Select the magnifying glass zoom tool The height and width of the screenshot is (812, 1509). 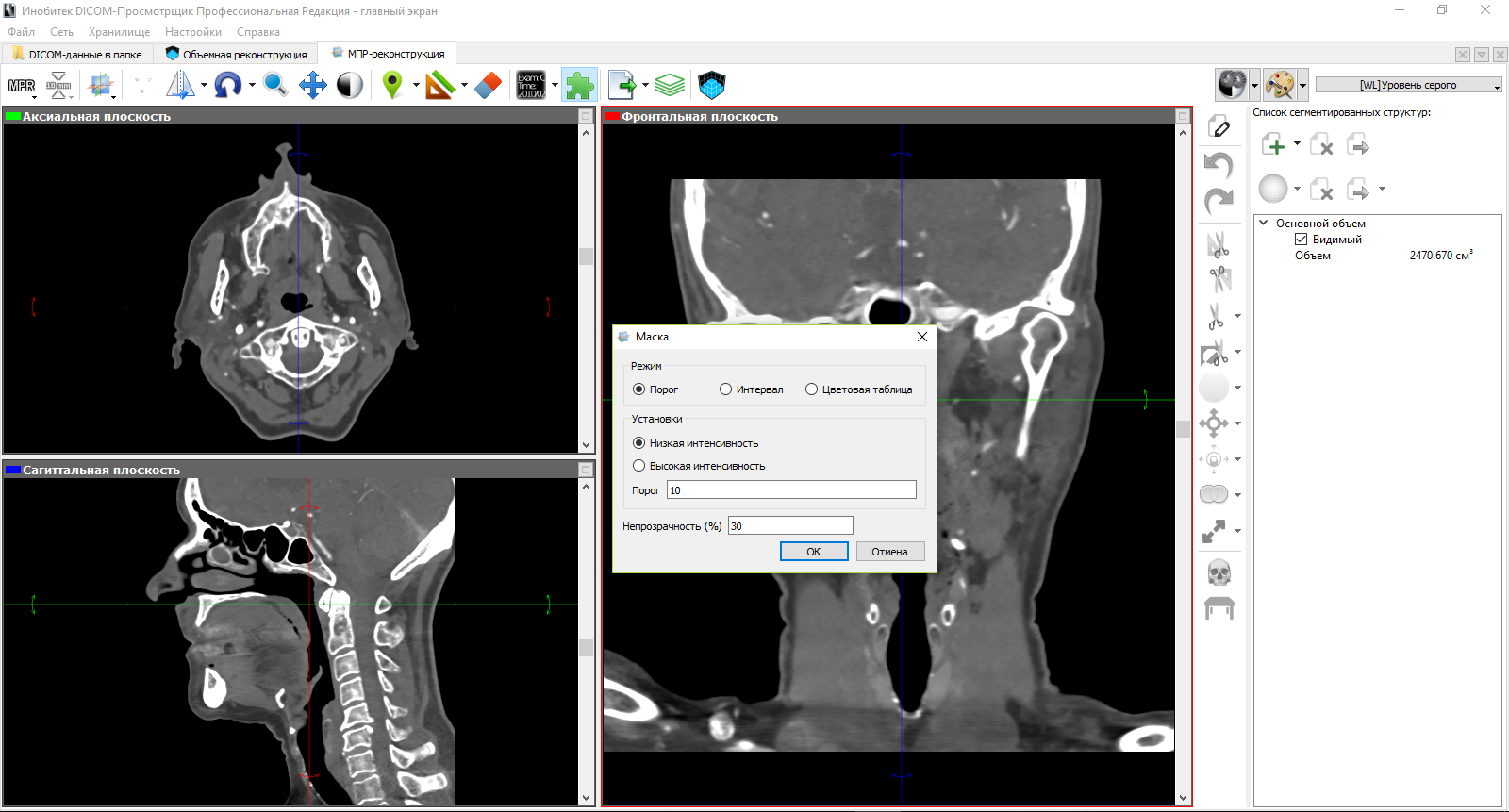[275, 85]
